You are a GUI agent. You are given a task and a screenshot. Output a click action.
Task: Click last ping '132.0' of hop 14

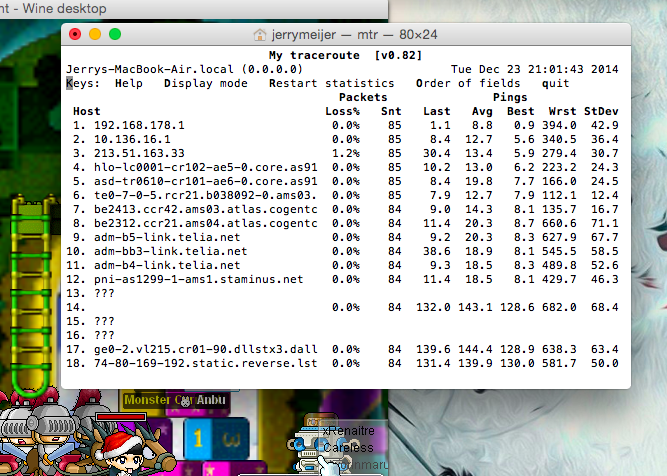(x=433, y=308)
